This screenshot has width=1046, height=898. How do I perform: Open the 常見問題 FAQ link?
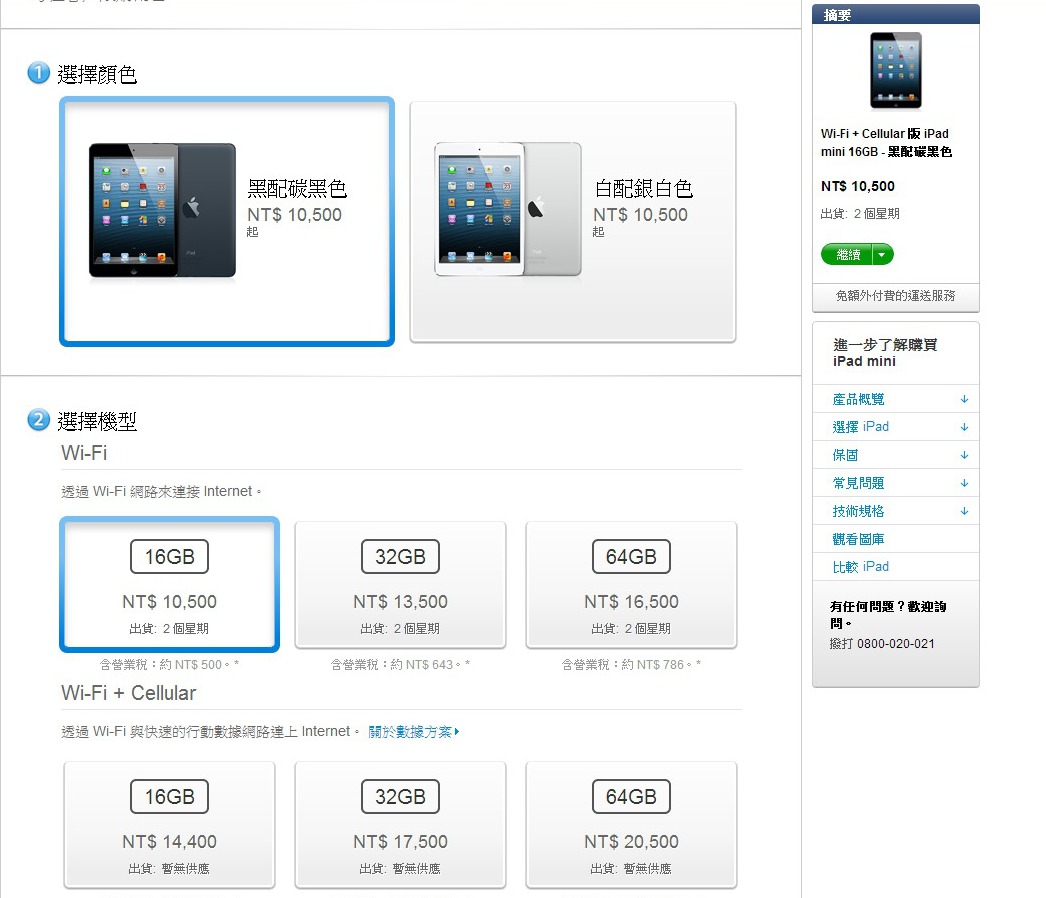point(858,483)
